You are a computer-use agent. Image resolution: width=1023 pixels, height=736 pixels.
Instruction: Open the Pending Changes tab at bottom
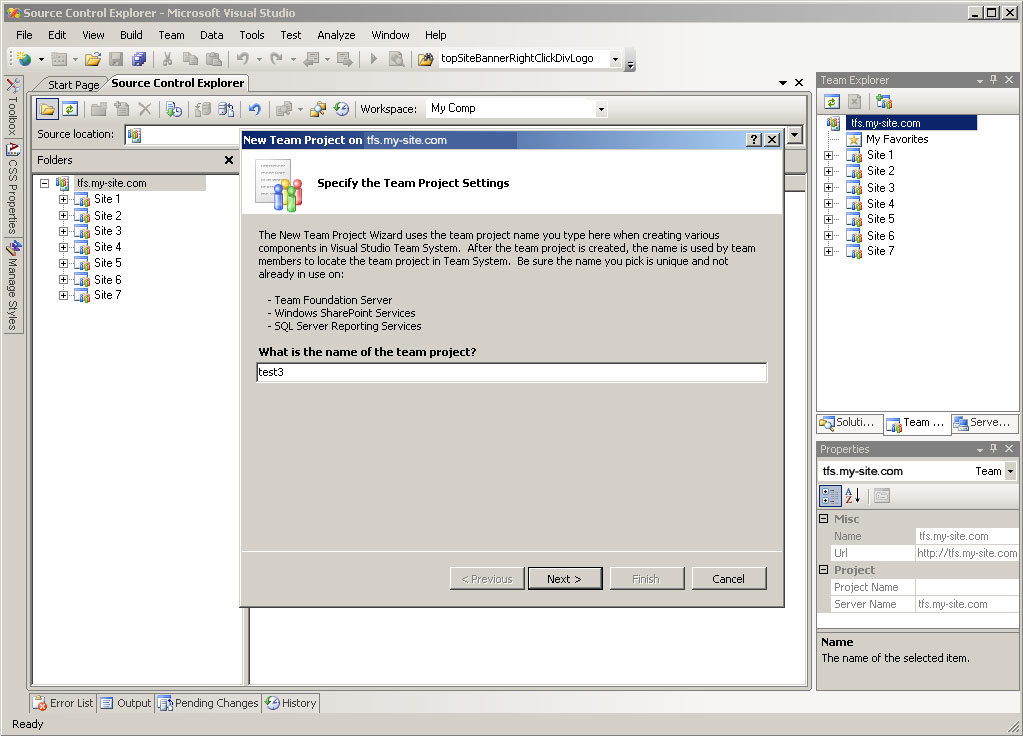click(x=209, y=703)
